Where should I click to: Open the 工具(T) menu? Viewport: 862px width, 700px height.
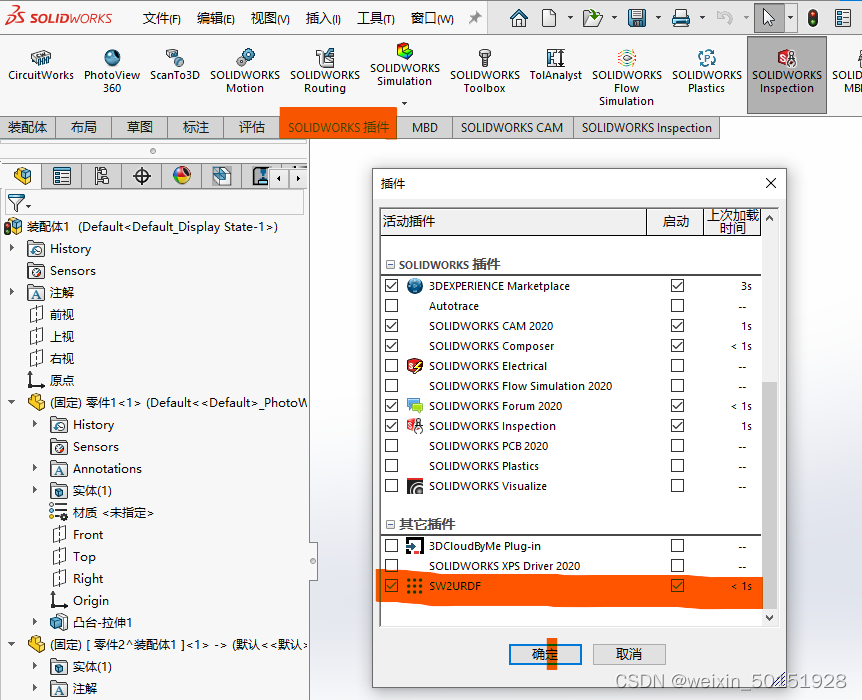[376, 19]
